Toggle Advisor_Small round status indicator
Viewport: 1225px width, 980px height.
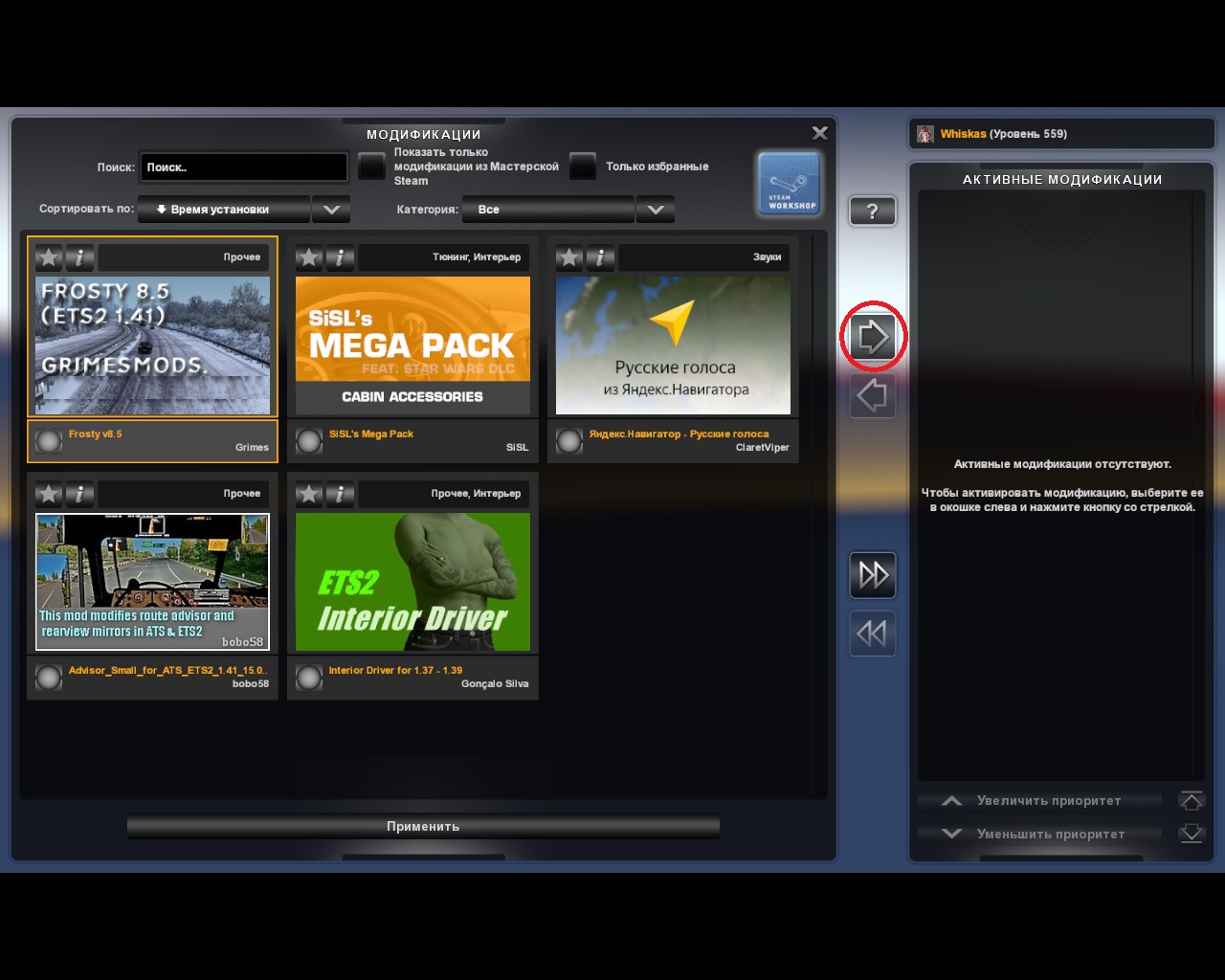(x=49, y=678)
